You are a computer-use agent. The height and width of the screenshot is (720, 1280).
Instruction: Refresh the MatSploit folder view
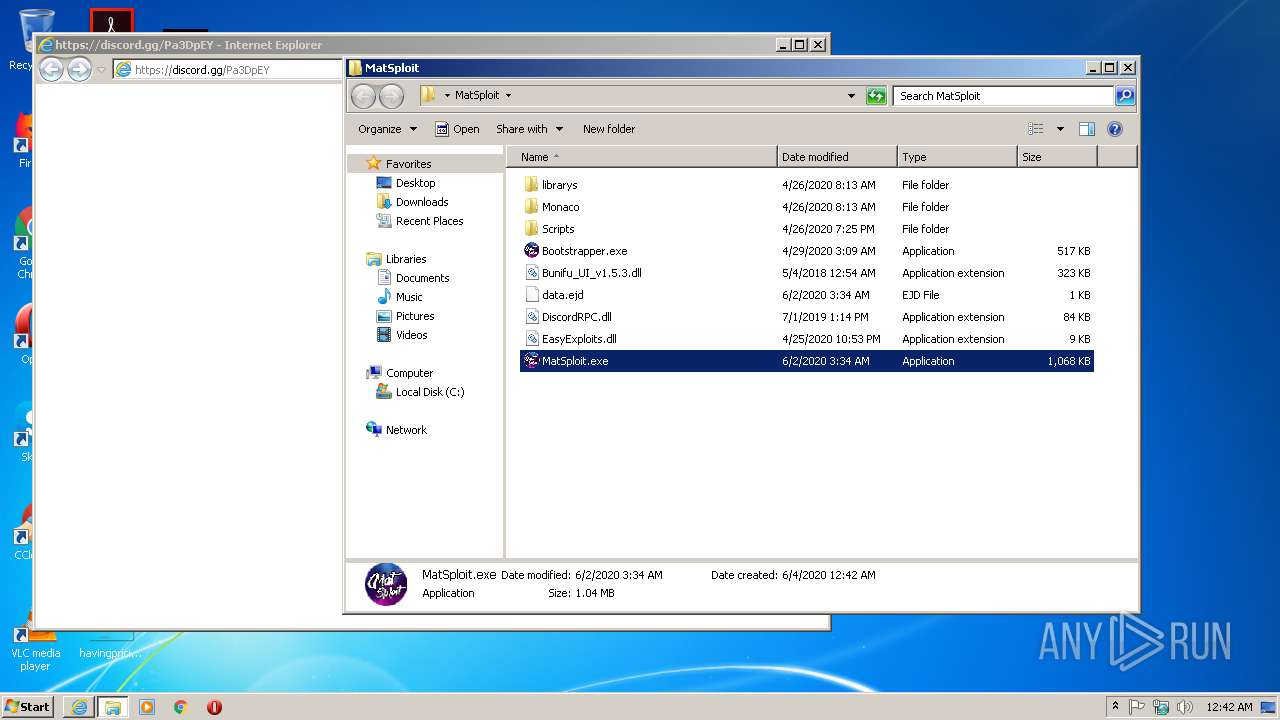tap(876, 96)
